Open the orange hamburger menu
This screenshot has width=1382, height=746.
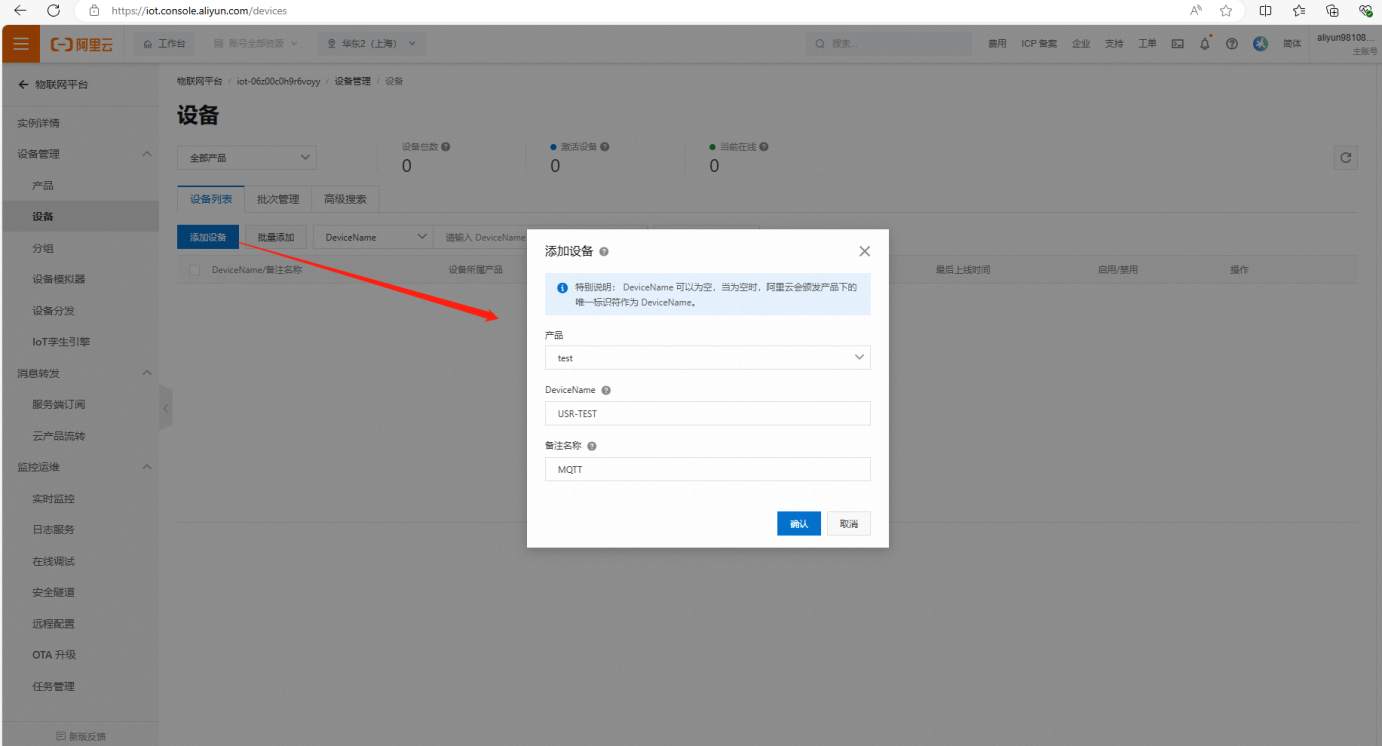click(20, 44)
